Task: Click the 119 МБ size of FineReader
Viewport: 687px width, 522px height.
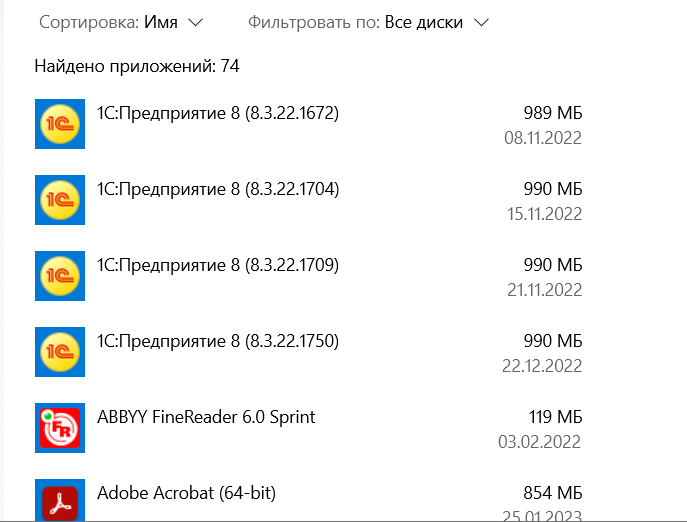Action: pyautogui.click(x=556, y=417)
